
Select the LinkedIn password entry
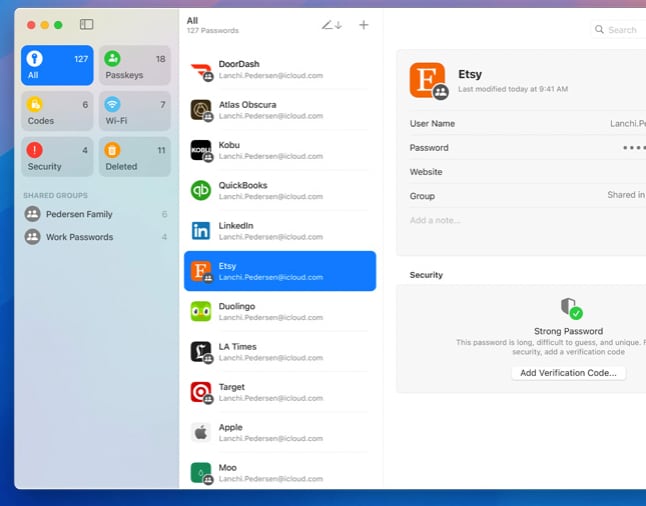[x=280, y=231]
